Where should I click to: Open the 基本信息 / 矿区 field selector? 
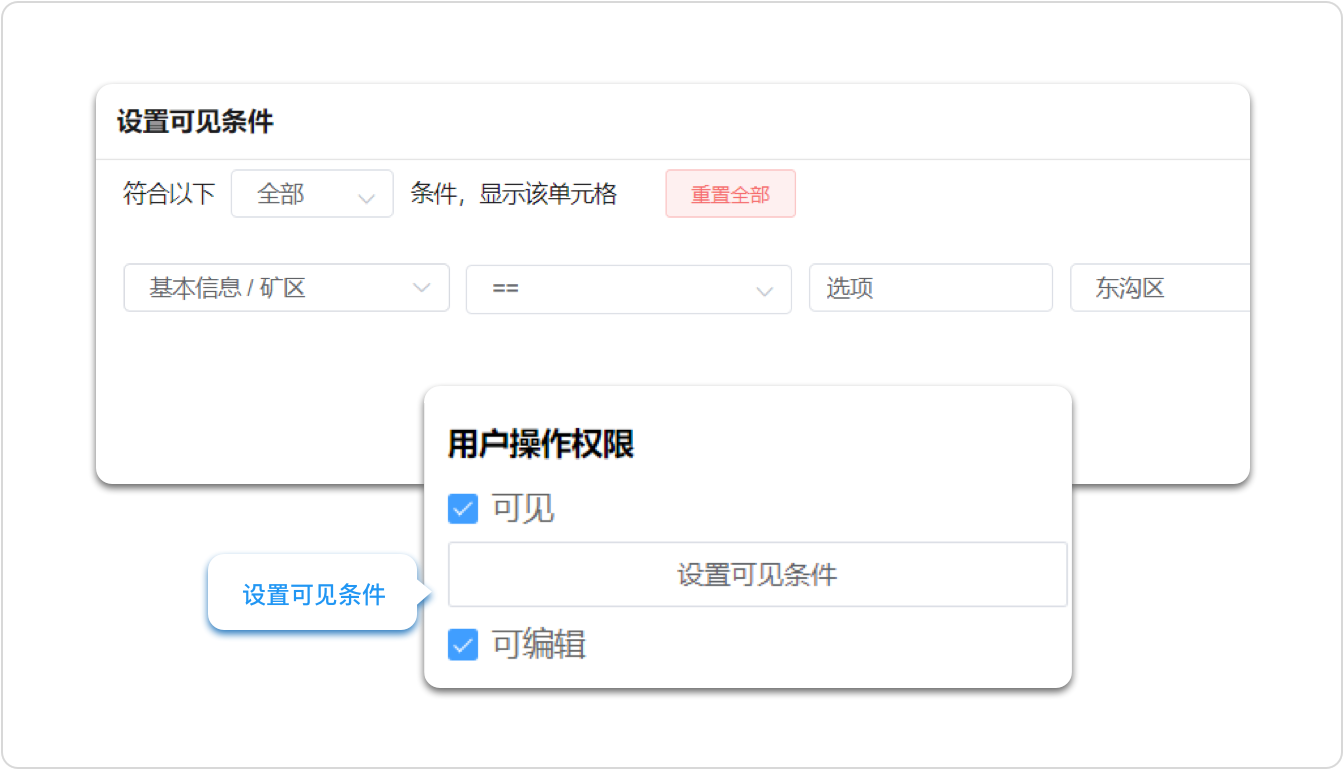click(x=270, y=288)
